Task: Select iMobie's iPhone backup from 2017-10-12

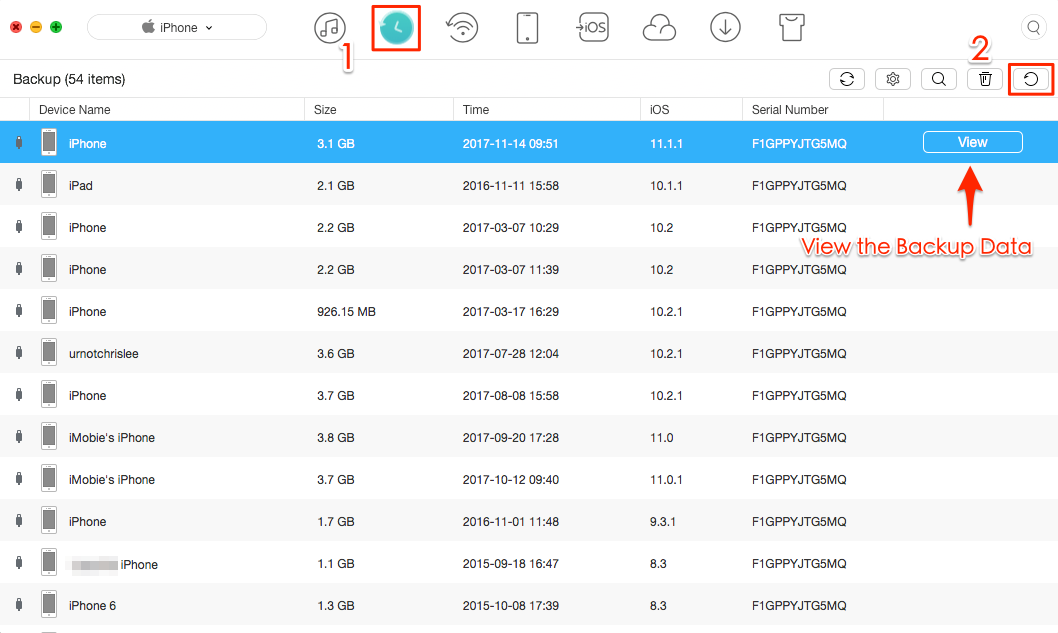Action: coord(111,480)
